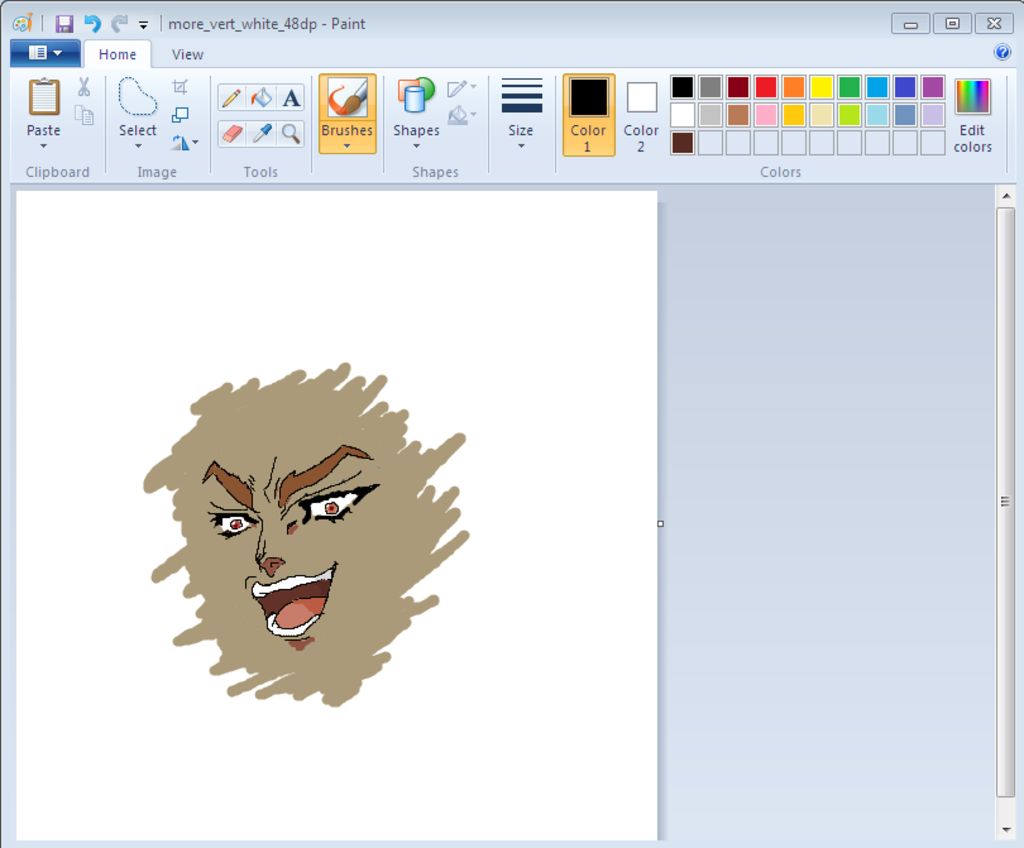Open the Paint file menu button
The height and width of the screenshot is (848, 1024).
coord(45,53)
